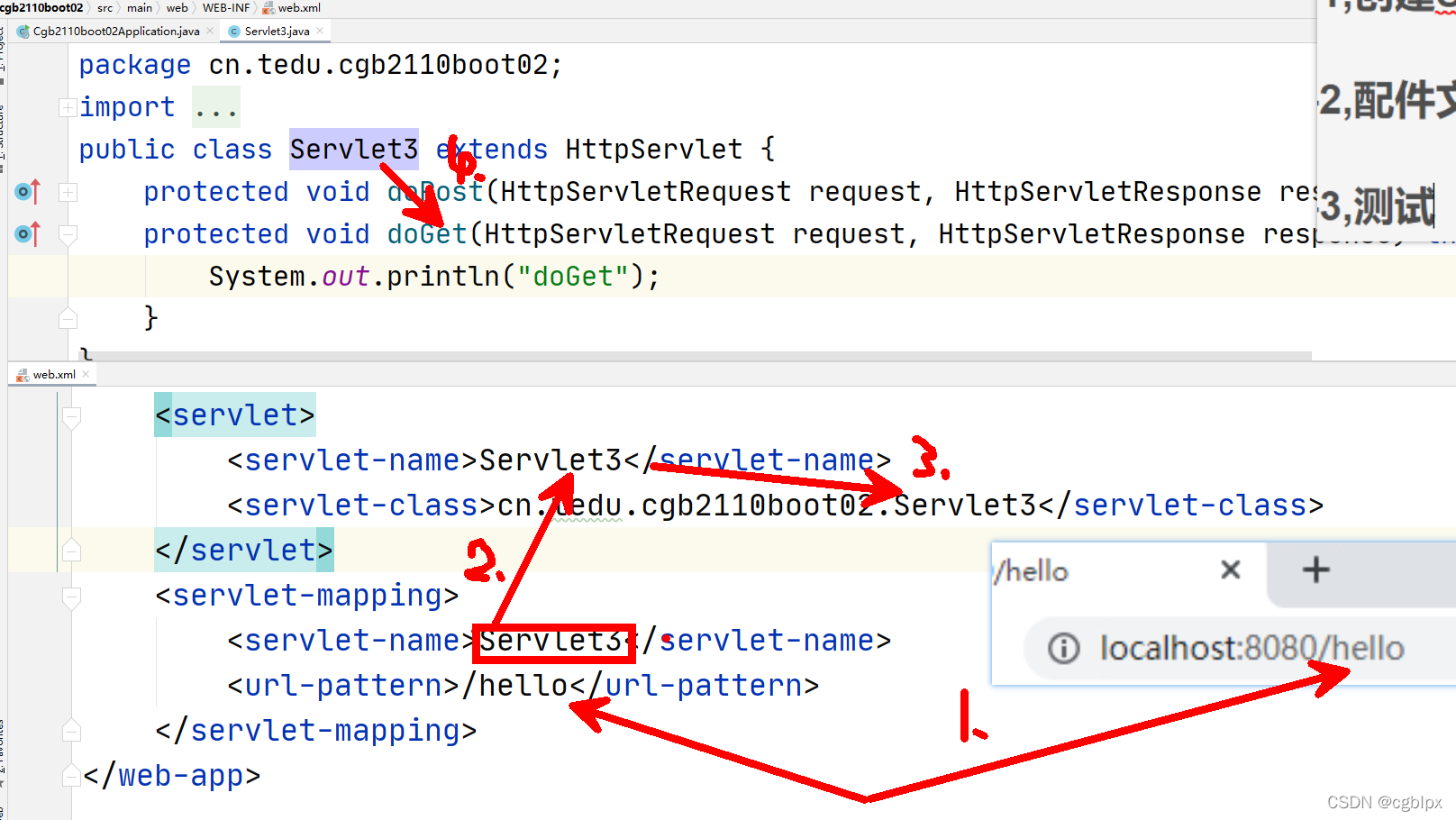The height and width of the screenshot is (820, 1456).
Task: Click the override marker beside the doGet method
Action: tap(28, 234)
